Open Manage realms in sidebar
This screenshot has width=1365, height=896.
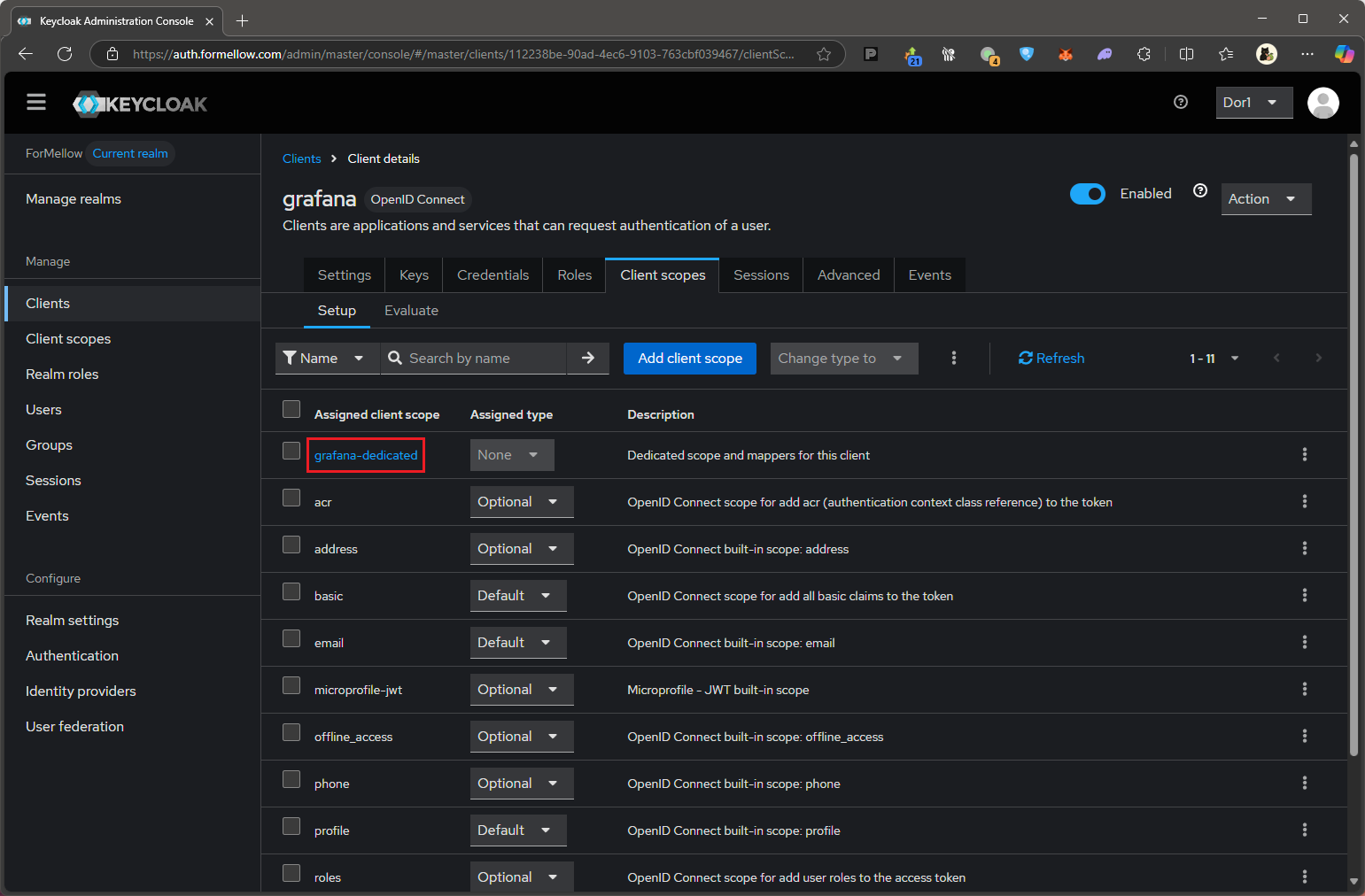point(74,199)
